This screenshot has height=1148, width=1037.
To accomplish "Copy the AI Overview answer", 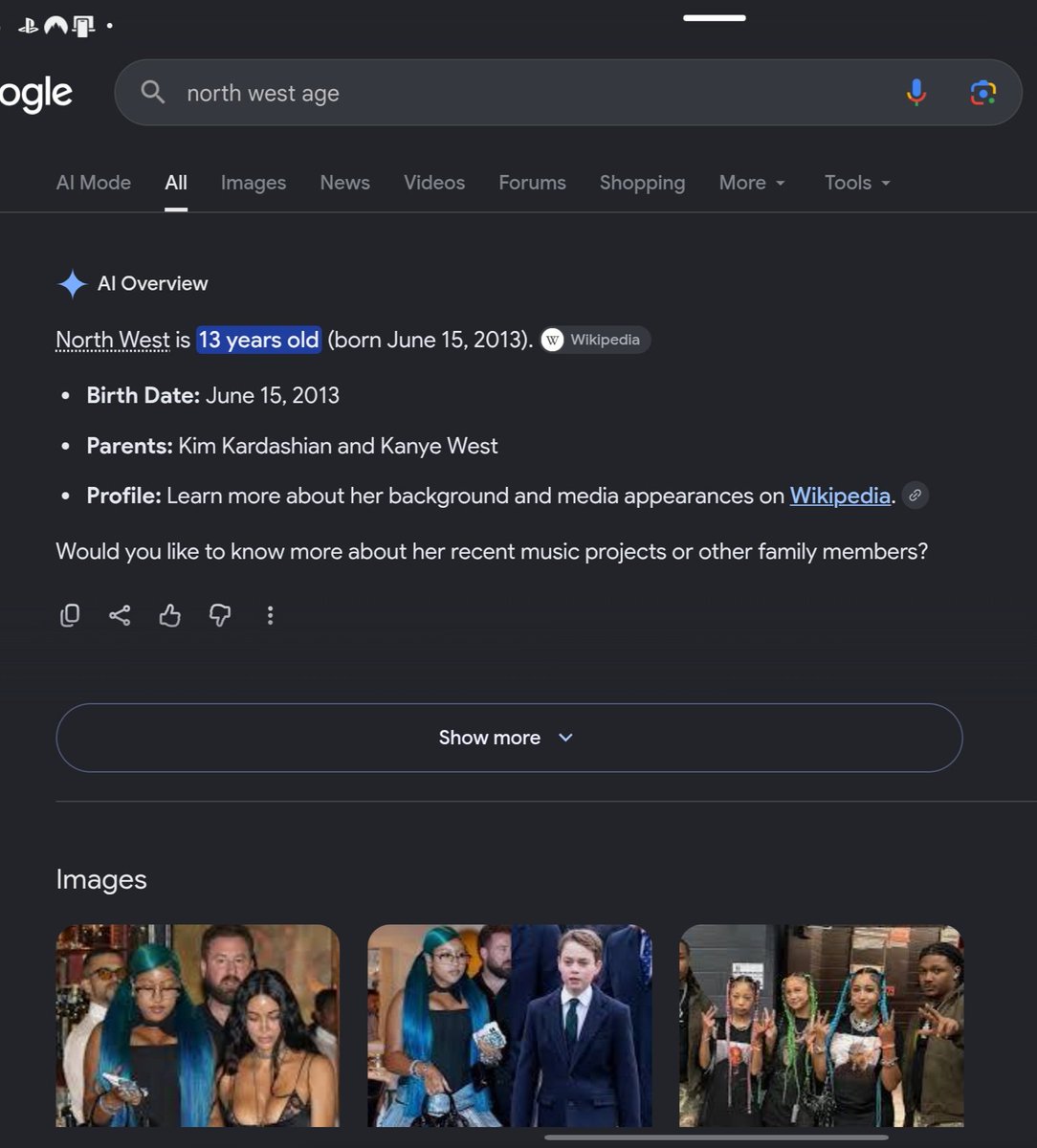I will click(x=70, y=615).
